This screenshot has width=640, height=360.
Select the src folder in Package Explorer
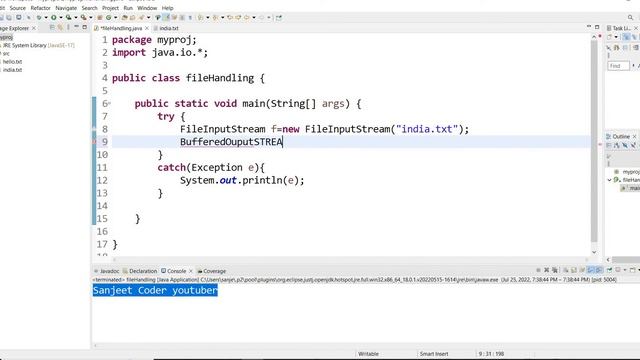pyautogui.click(x=6, y=53)
